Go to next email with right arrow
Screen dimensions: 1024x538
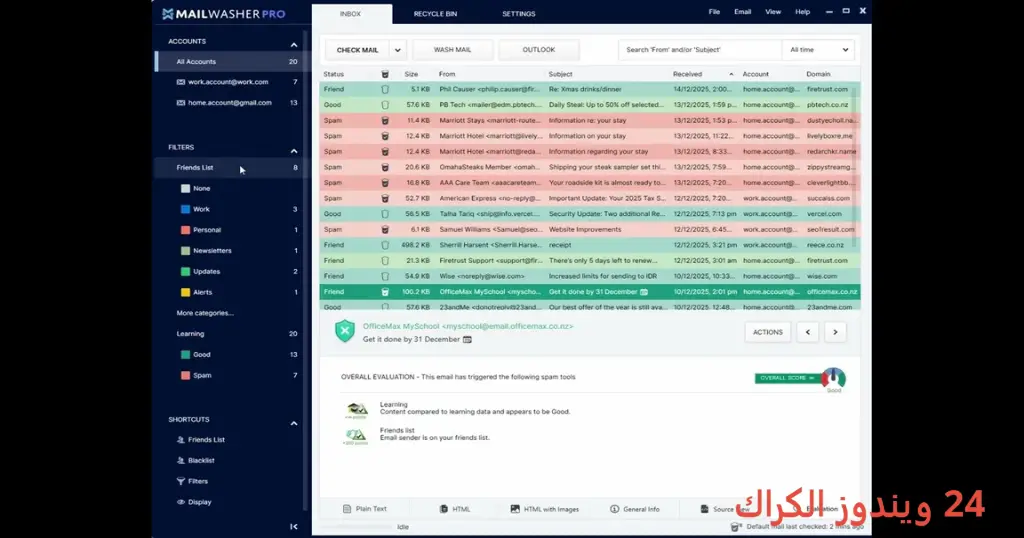pyautogui.click(x=835, y=332)
